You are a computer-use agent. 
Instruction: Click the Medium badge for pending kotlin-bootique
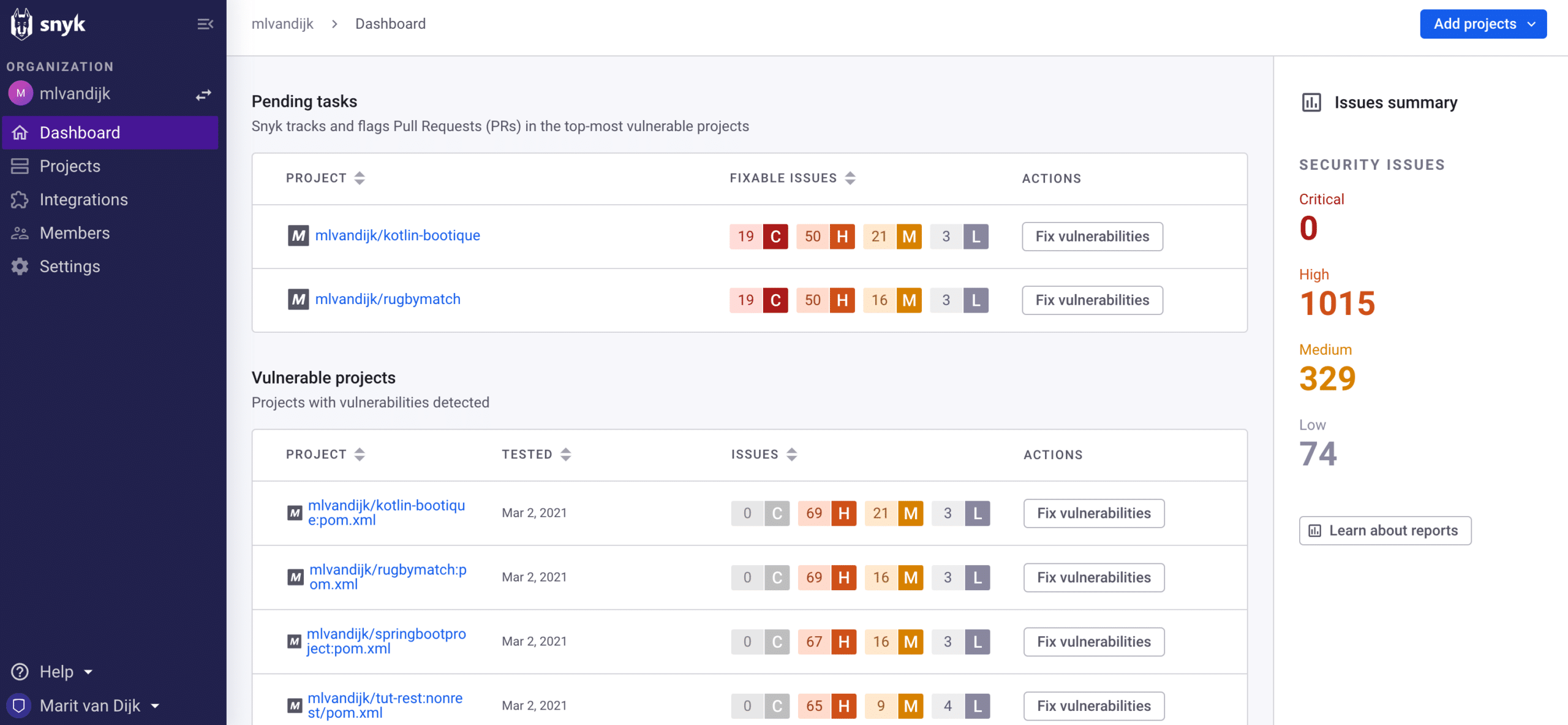pos(892,237)
